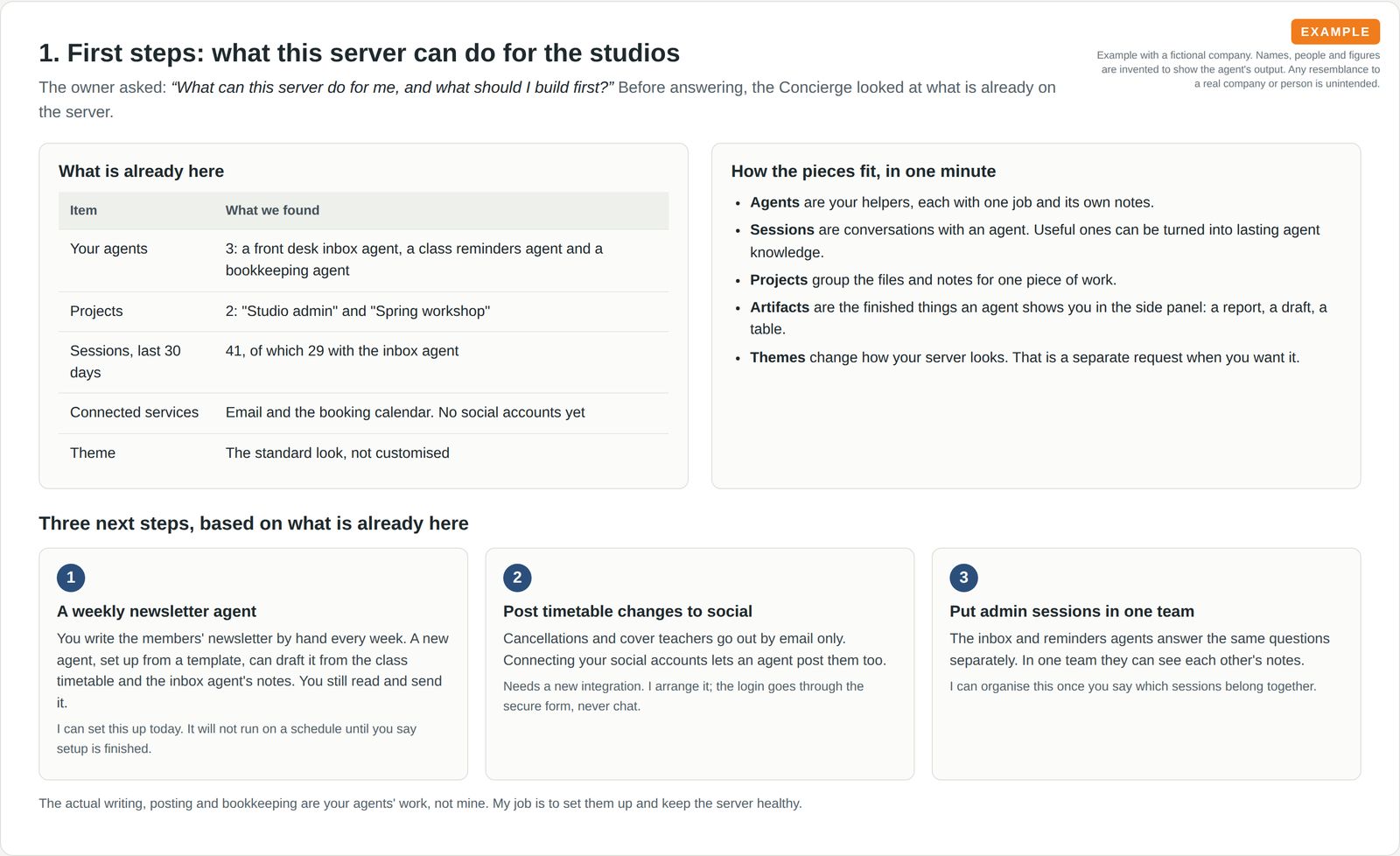The width and height of the screenshot is (1400, 856).
Task: Select the 'Your agents' table row label
Action: (108, 249)
